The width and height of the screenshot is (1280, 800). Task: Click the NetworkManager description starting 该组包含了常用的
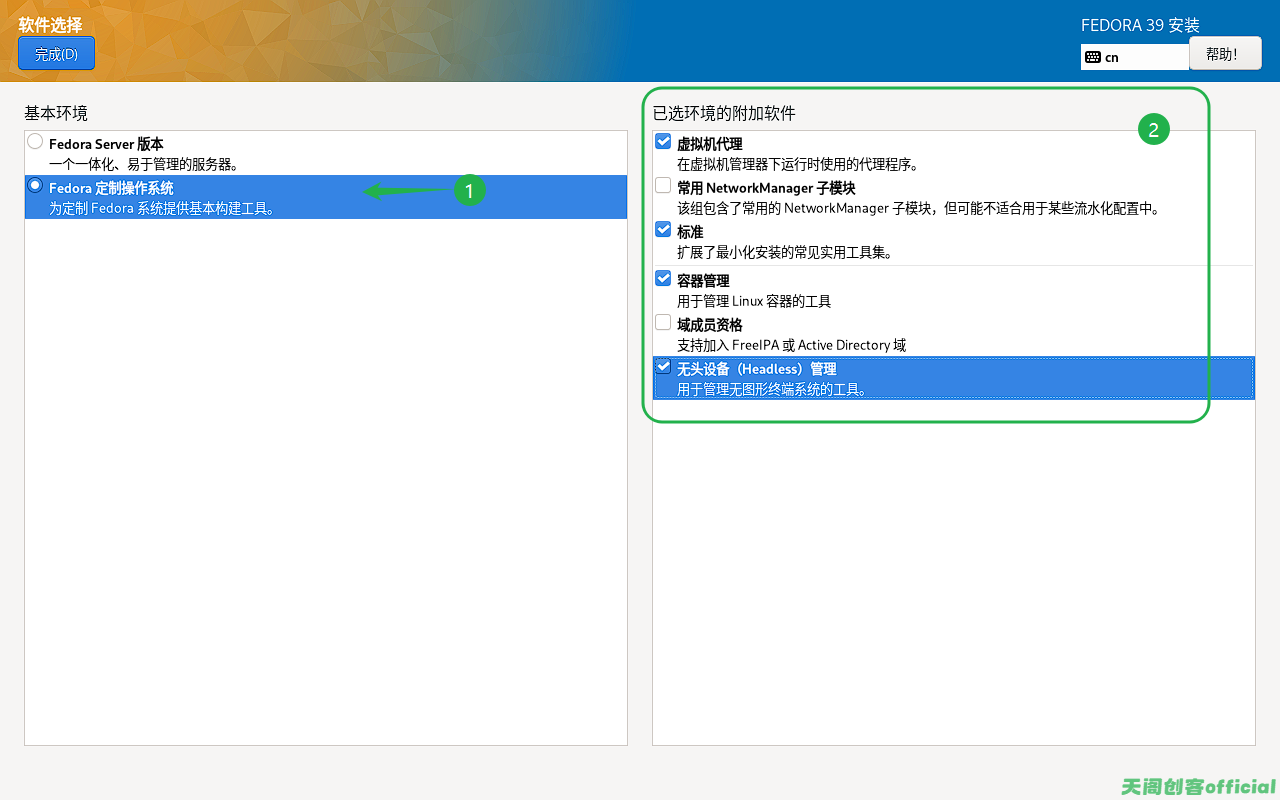point(918,209)
